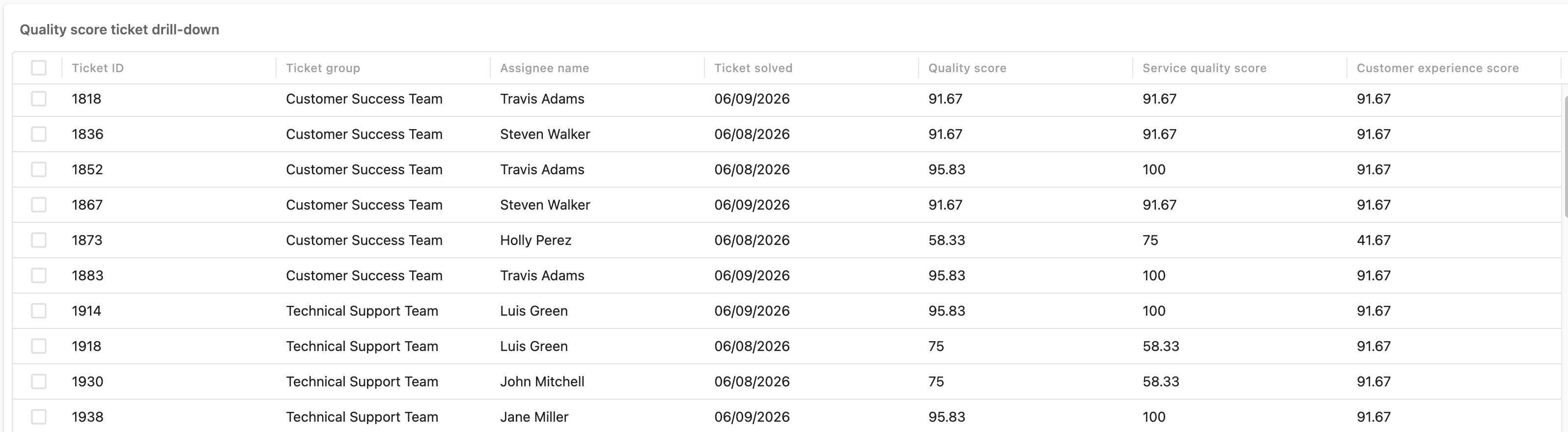
Task: Select checkbox for ticket 1836
Action: coord(38,134)
